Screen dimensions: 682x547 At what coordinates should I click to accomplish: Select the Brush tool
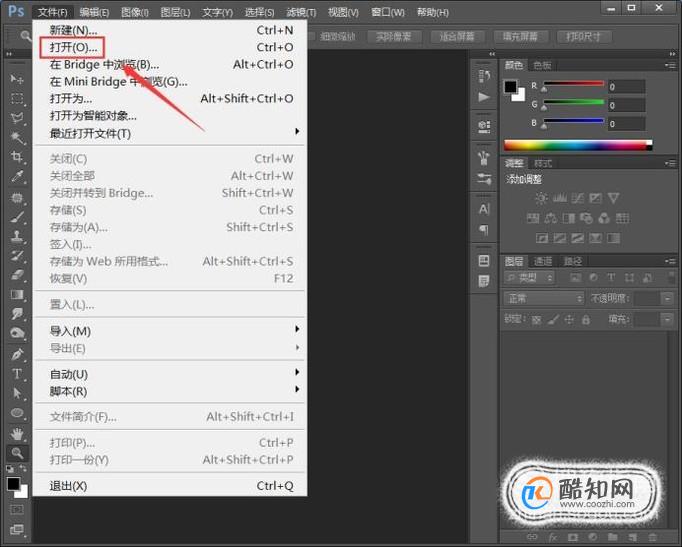17,217
